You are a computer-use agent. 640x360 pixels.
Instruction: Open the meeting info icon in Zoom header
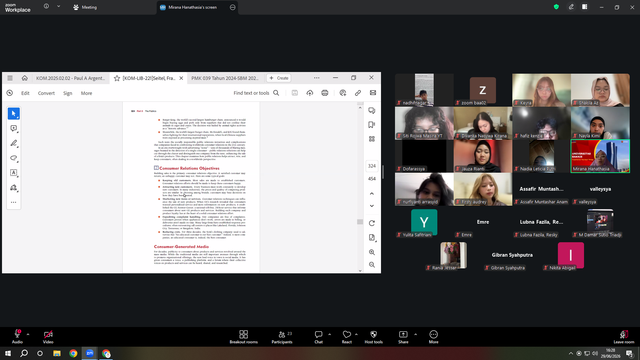(46, 7)
